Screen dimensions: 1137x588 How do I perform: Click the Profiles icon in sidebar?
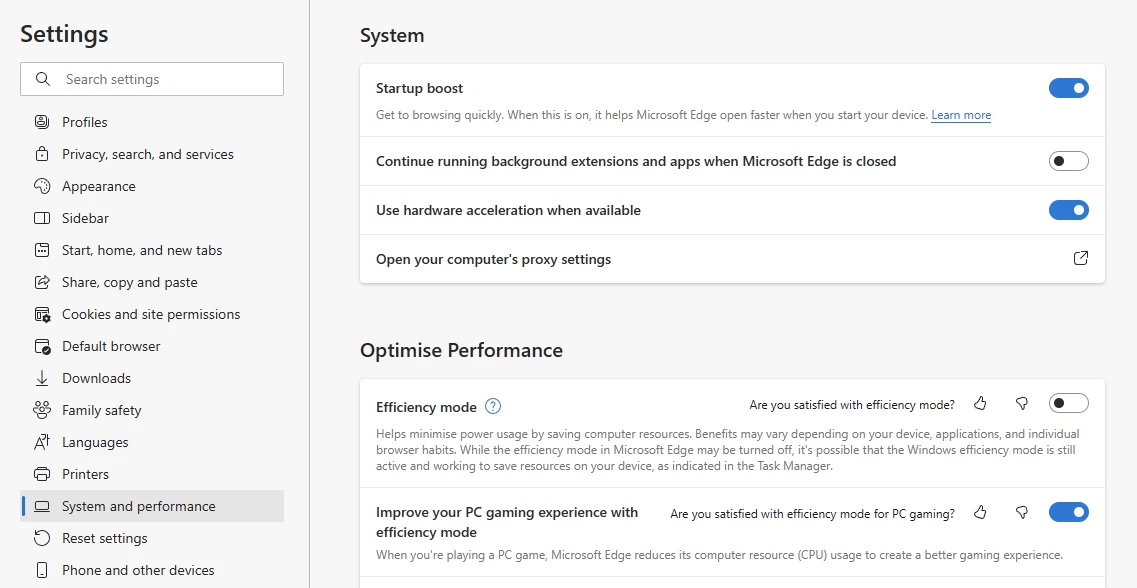coord(42,122)
